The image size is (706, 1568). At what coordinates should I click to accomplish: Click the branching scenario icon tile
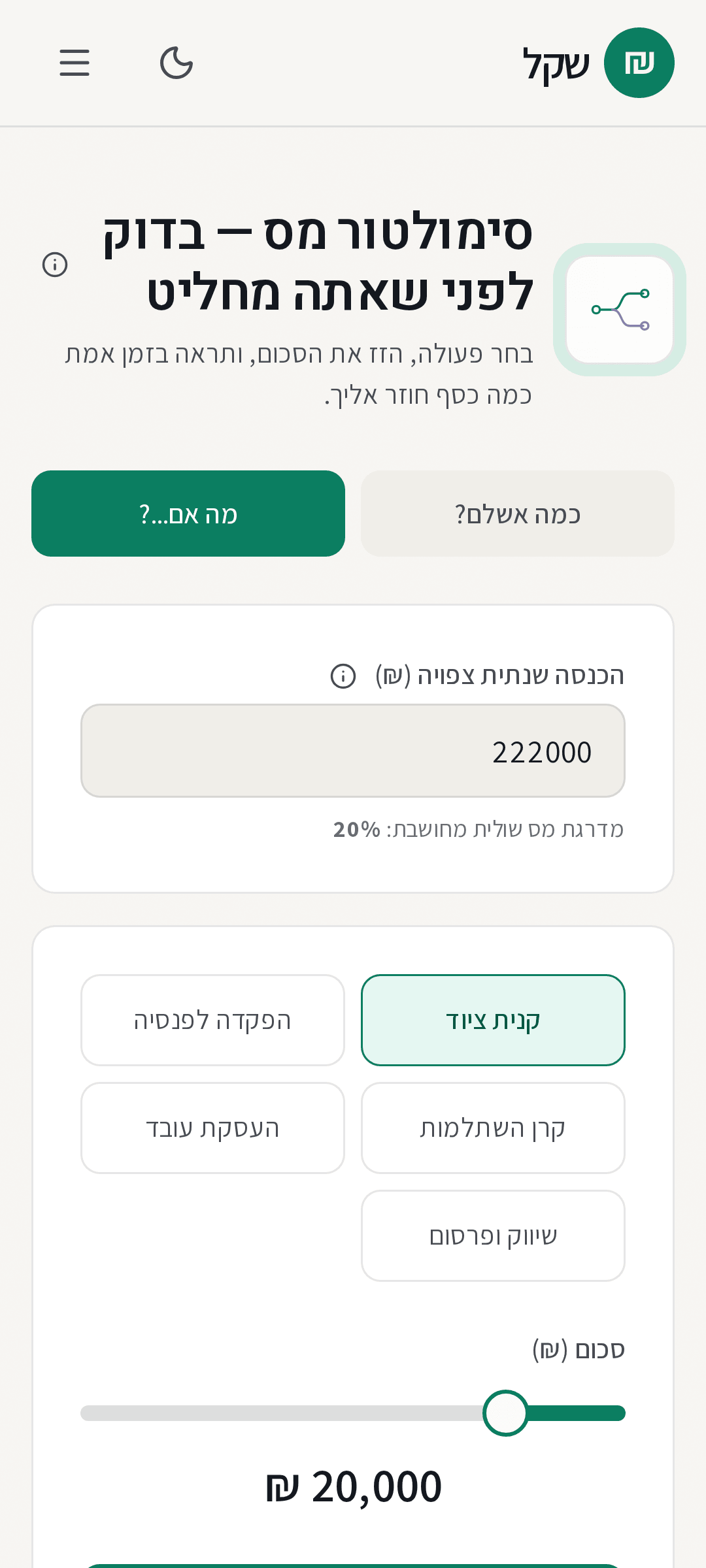tap(620, 310)
